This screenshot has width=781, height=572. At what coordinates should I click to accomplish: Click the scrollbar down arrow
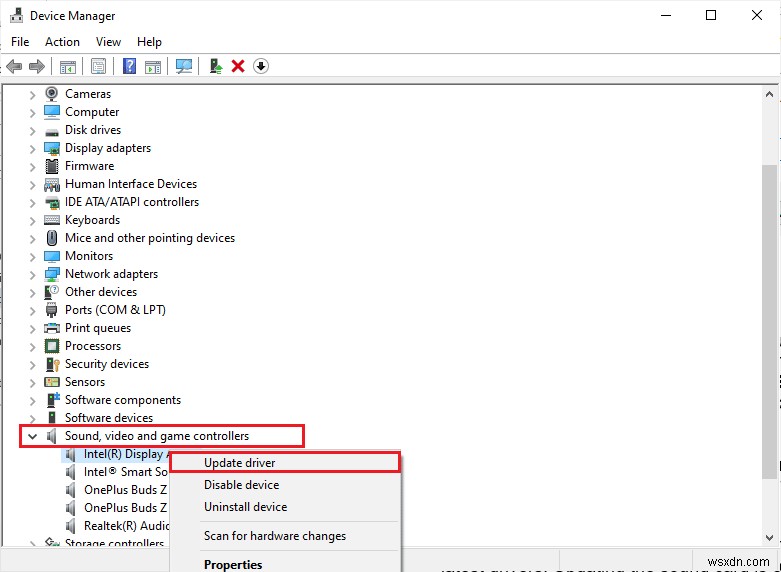click(769, 537)
